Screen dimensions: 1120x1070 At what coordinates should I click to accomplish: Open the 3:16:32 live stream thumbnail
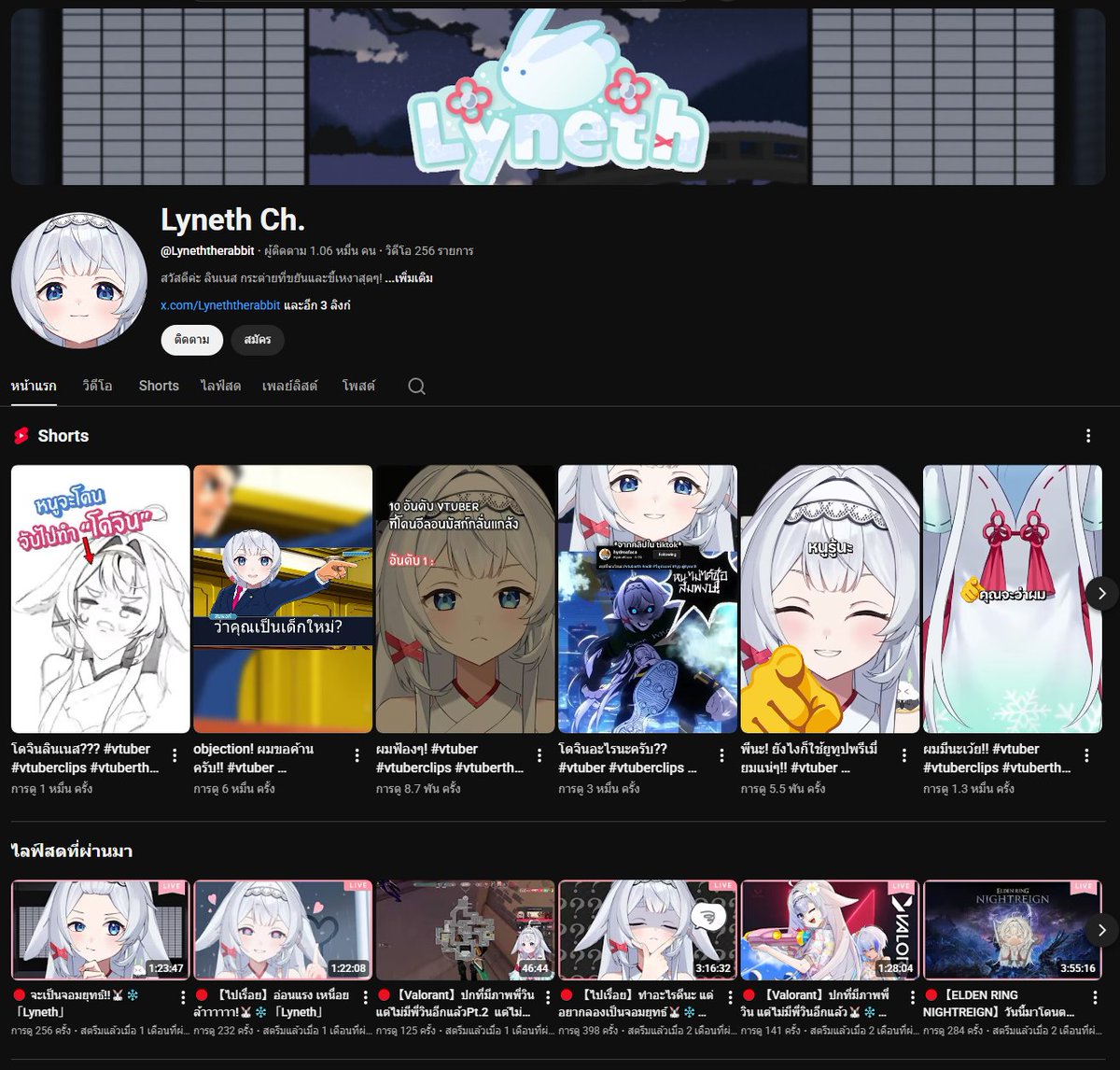pos(648,930)
